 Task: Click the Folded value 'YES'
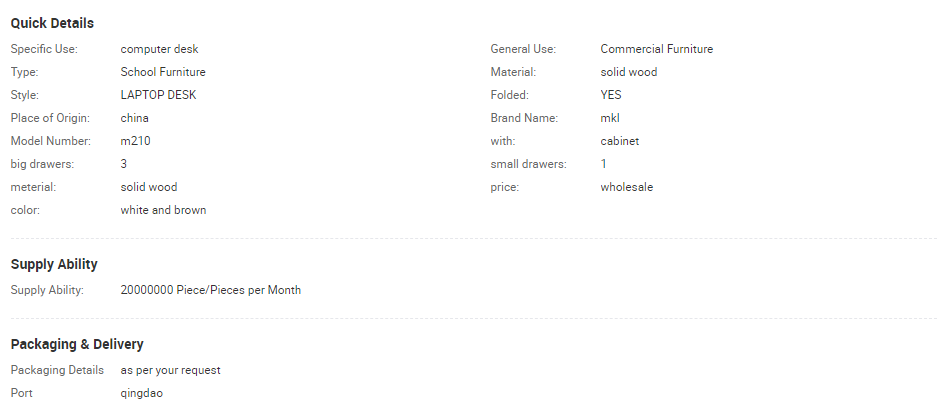612,95
